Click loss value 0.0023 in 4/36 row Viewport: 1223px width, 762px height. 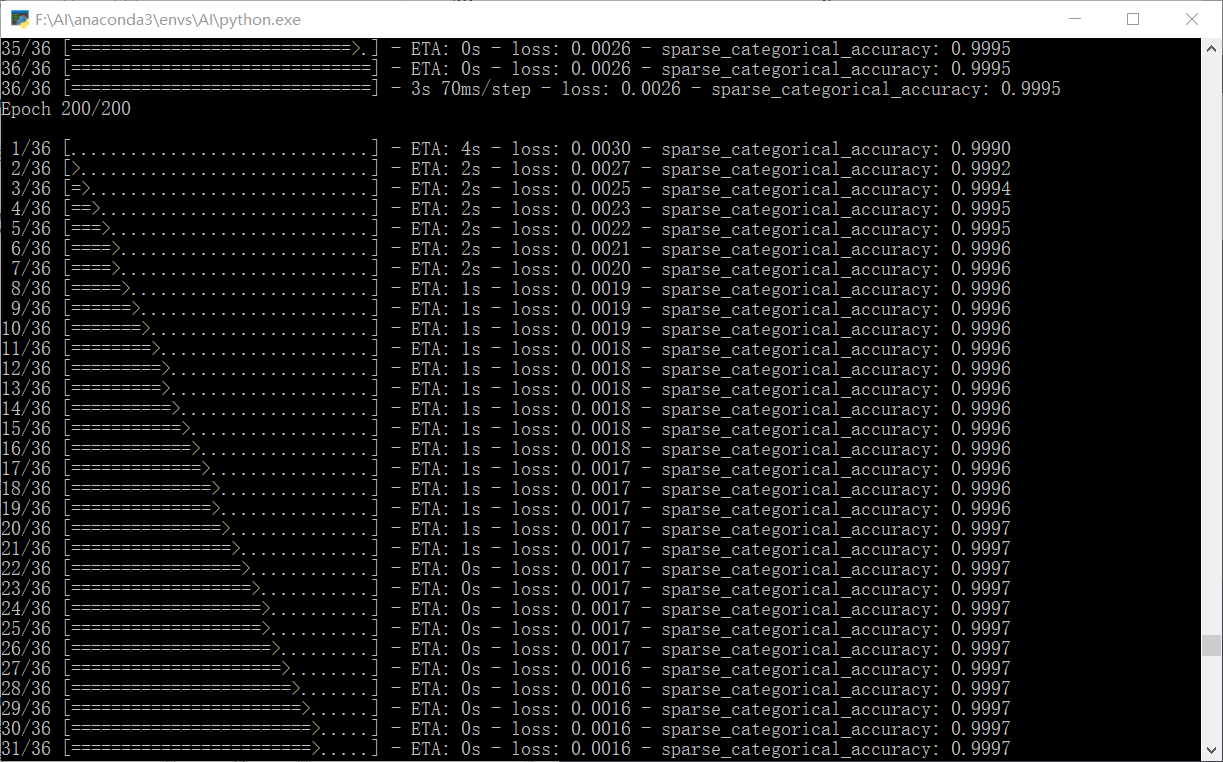pos(601,209)
